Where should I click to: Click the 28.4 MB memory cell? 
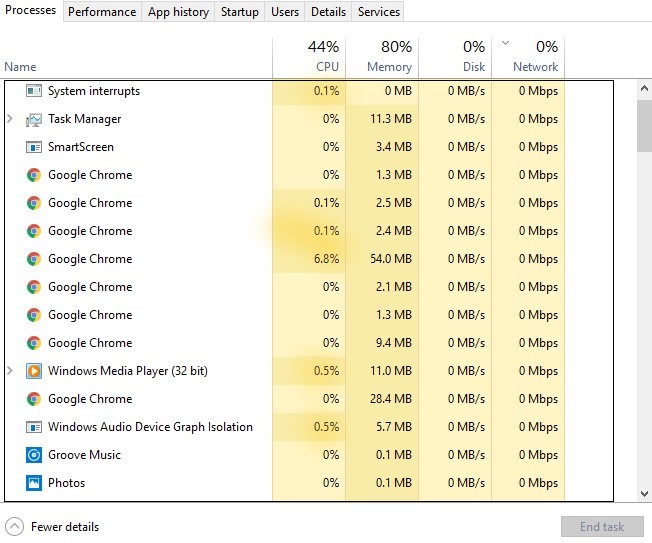pyautogui.click(x=382, y=399)
